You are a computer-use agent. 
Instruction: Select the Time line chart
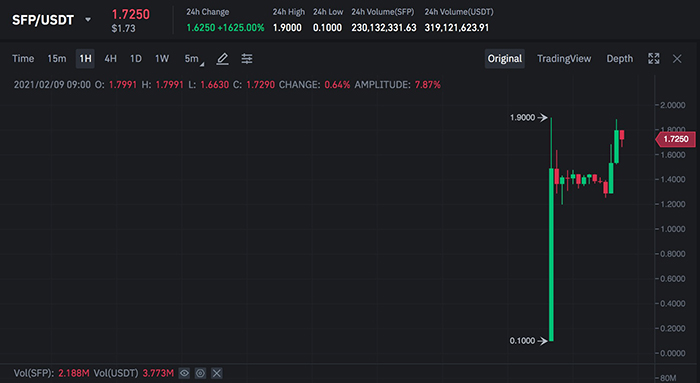click(x=23, y=59)
